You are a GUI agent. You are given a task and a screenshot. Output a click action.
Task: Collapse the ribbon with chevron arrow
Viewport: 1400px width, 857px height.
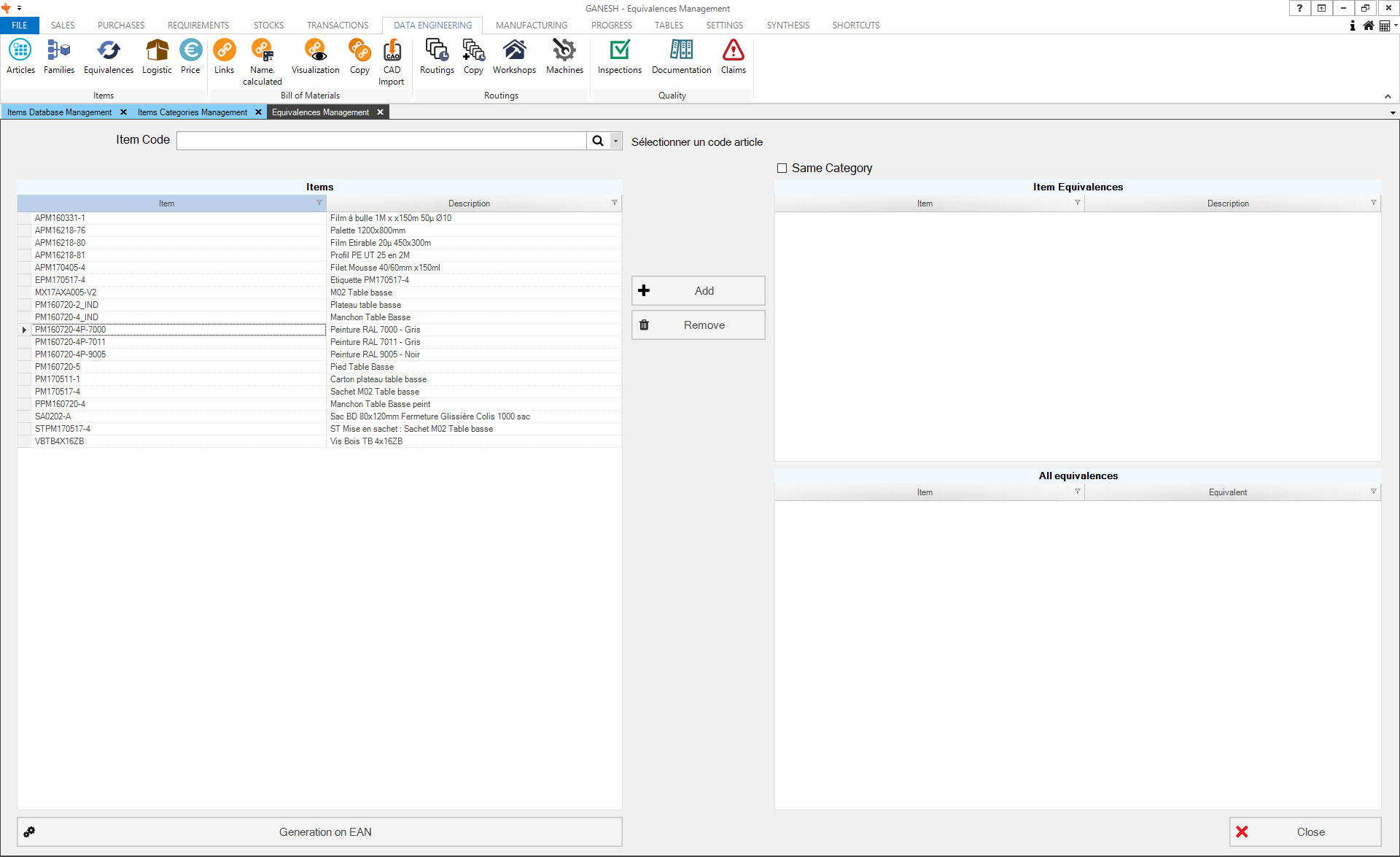click(x=1388, y=96)
